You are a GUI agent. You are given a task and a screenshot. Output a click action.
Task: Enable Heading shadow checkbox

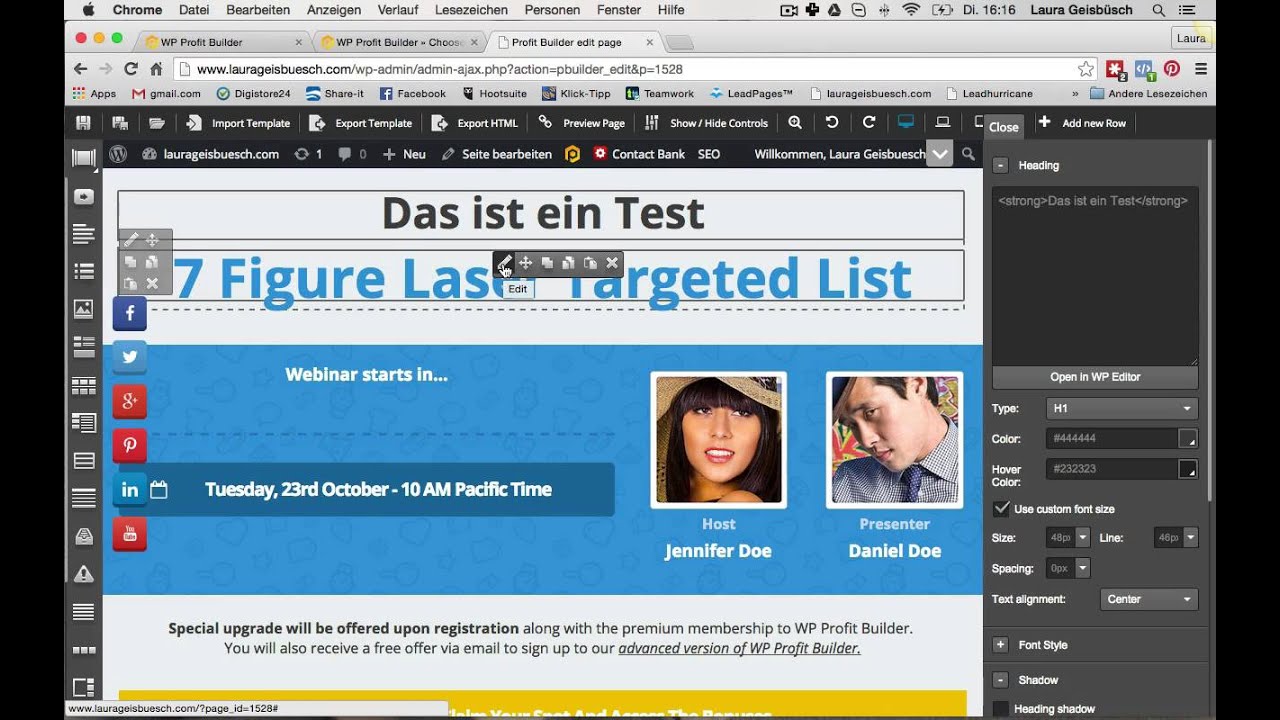(1001, 709)
